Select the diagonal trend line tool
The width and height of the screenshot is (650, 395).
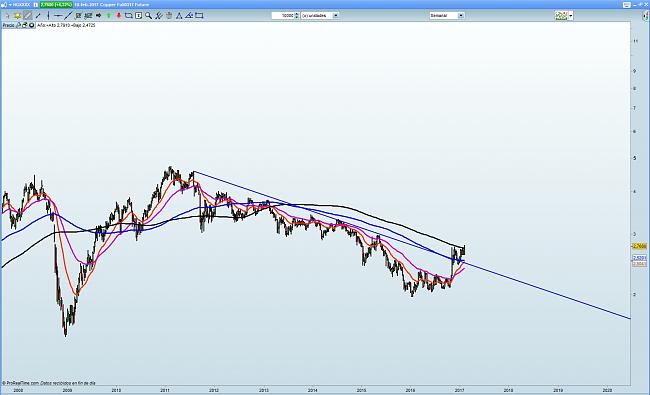68,16
